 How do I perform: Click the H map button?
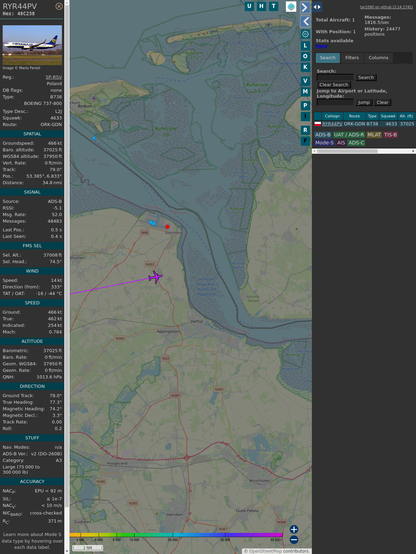pos(261,6)
